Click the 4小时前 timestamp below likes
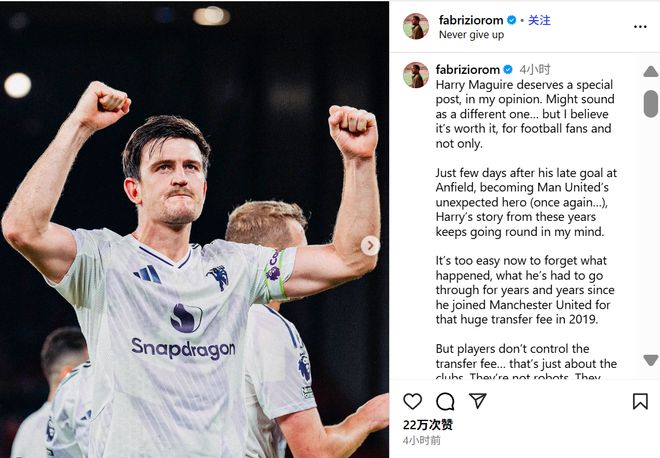Image resolution: width=660 pixels, height=458 pixels. pos(422,440)
